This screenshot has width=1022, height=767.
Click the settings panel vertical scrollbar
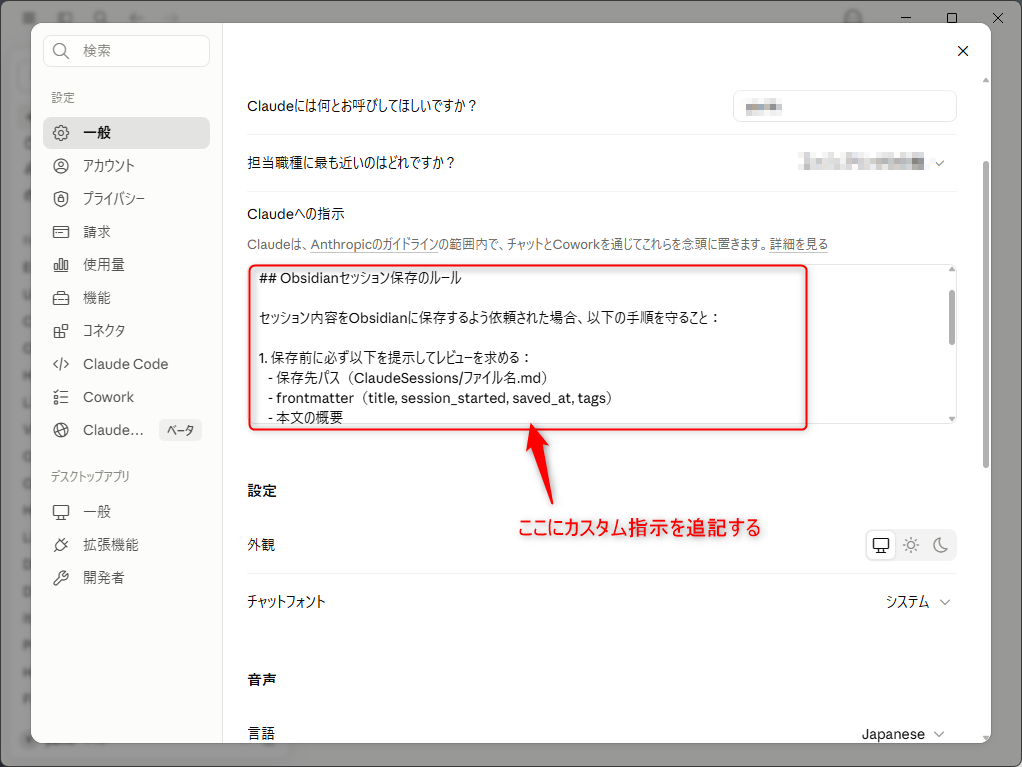986,314
